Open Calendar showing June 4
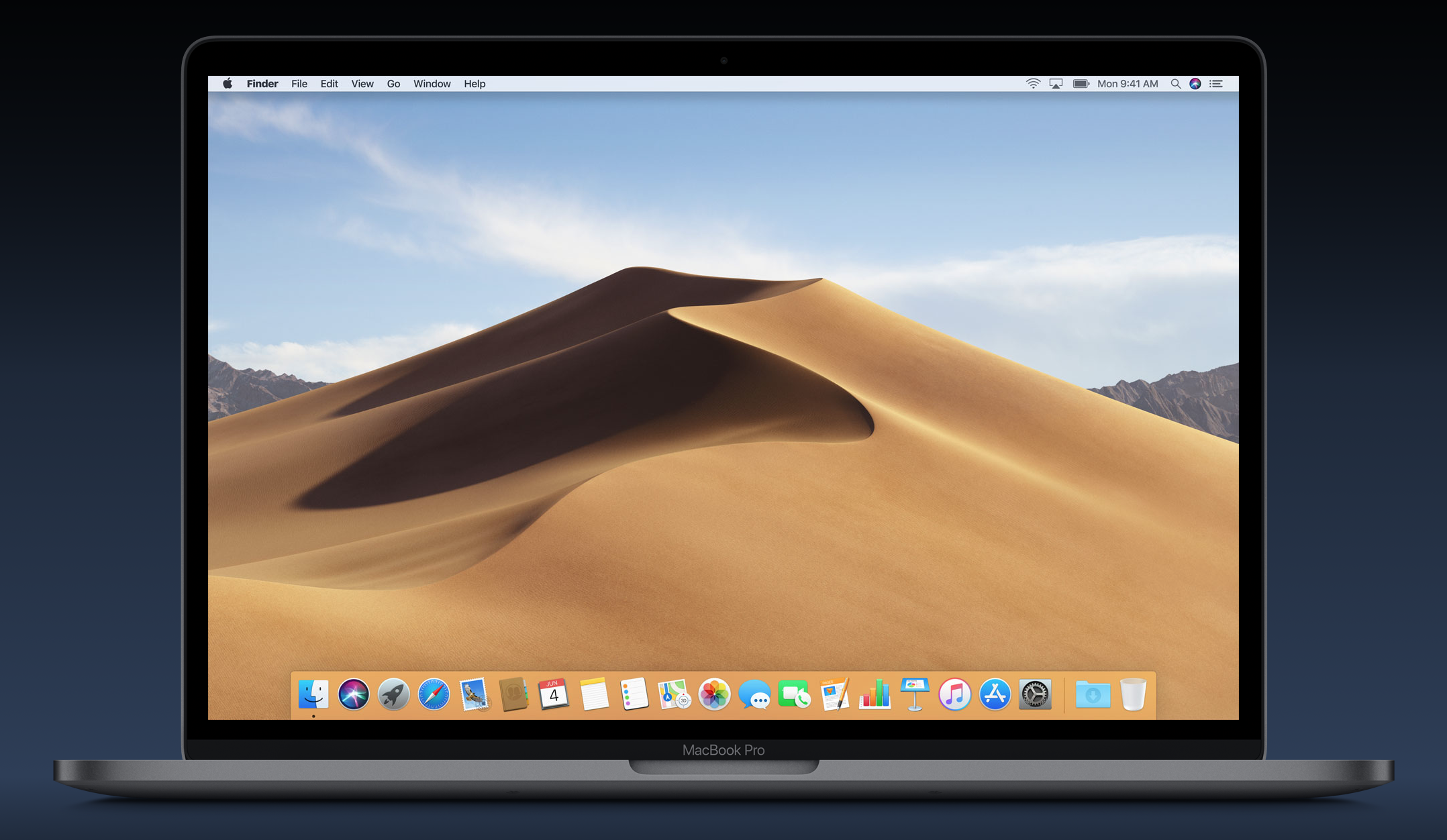Screen dimensions: 1447x840 pyautogui.click(x=554, y=694)
